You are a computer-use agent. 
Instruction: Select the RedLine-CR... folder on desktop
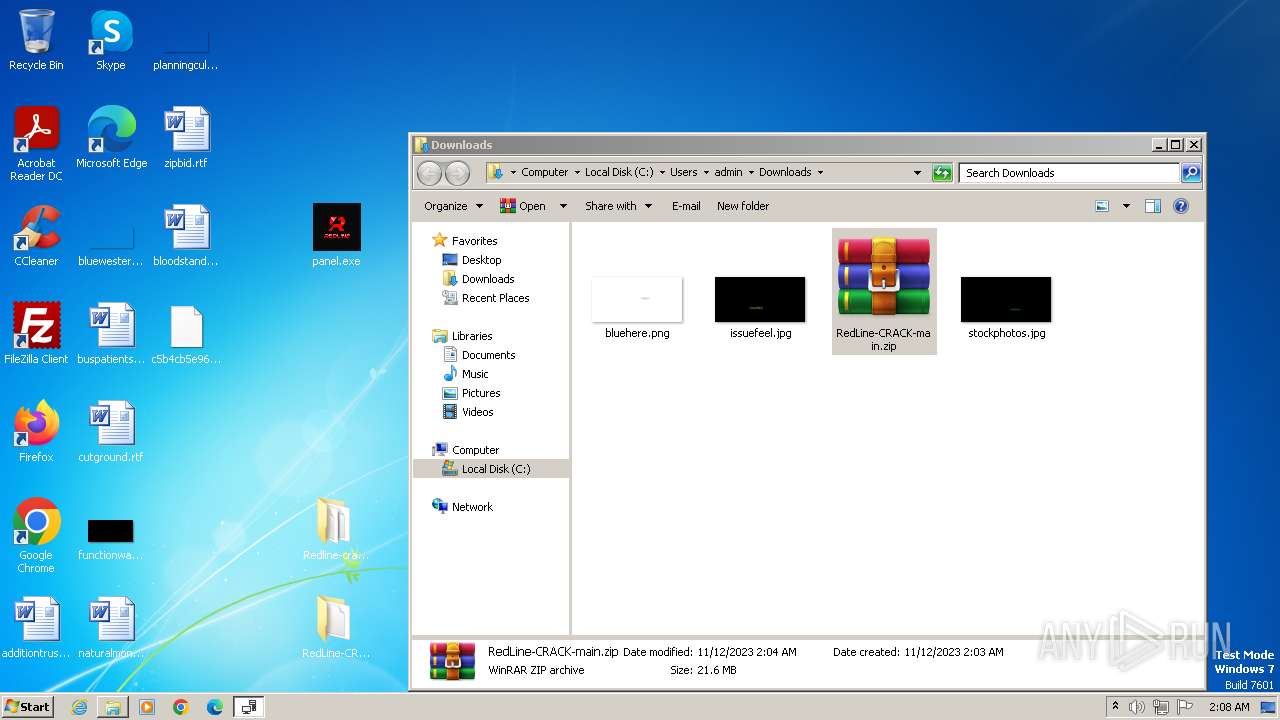tap(336, 628)
